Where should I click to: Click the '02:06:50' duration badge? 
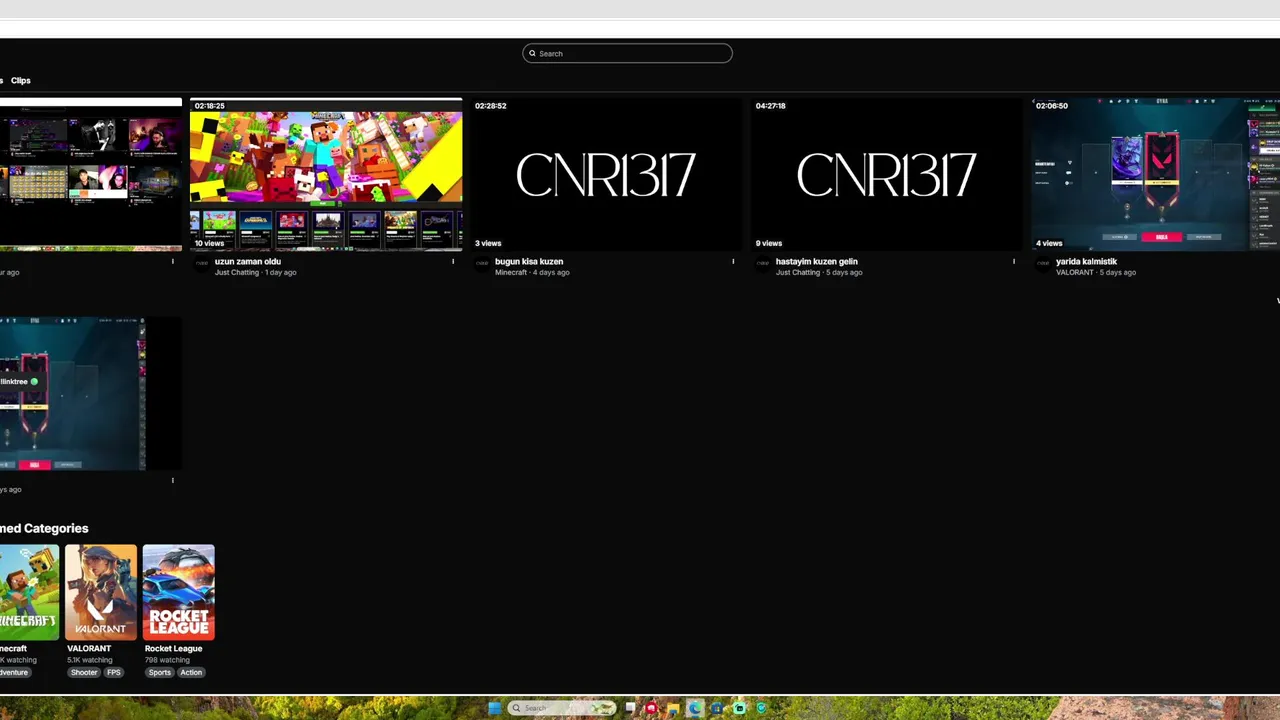(1051, 106)
